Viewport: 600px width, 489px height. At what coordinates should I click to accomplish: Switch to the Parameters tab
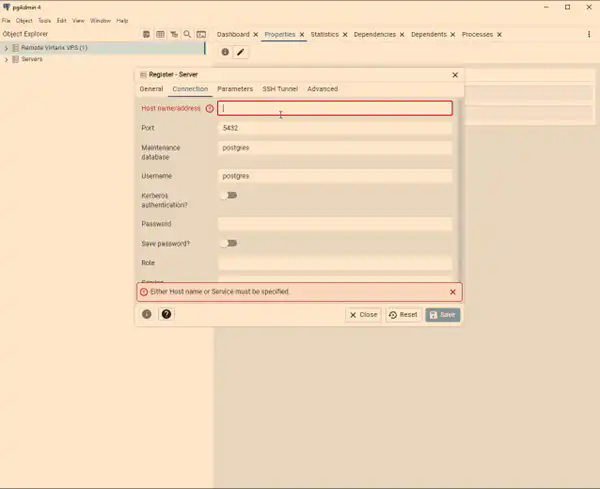coord(235,89)
